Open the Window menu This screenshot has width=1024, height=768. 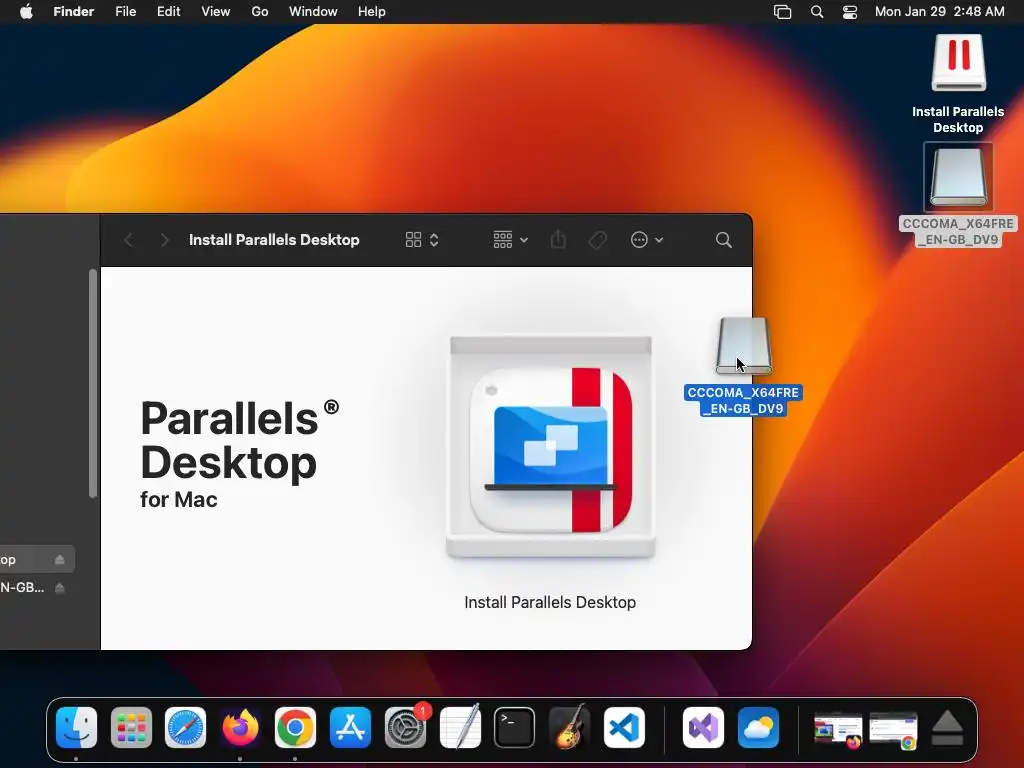click(x=313, y=12)
